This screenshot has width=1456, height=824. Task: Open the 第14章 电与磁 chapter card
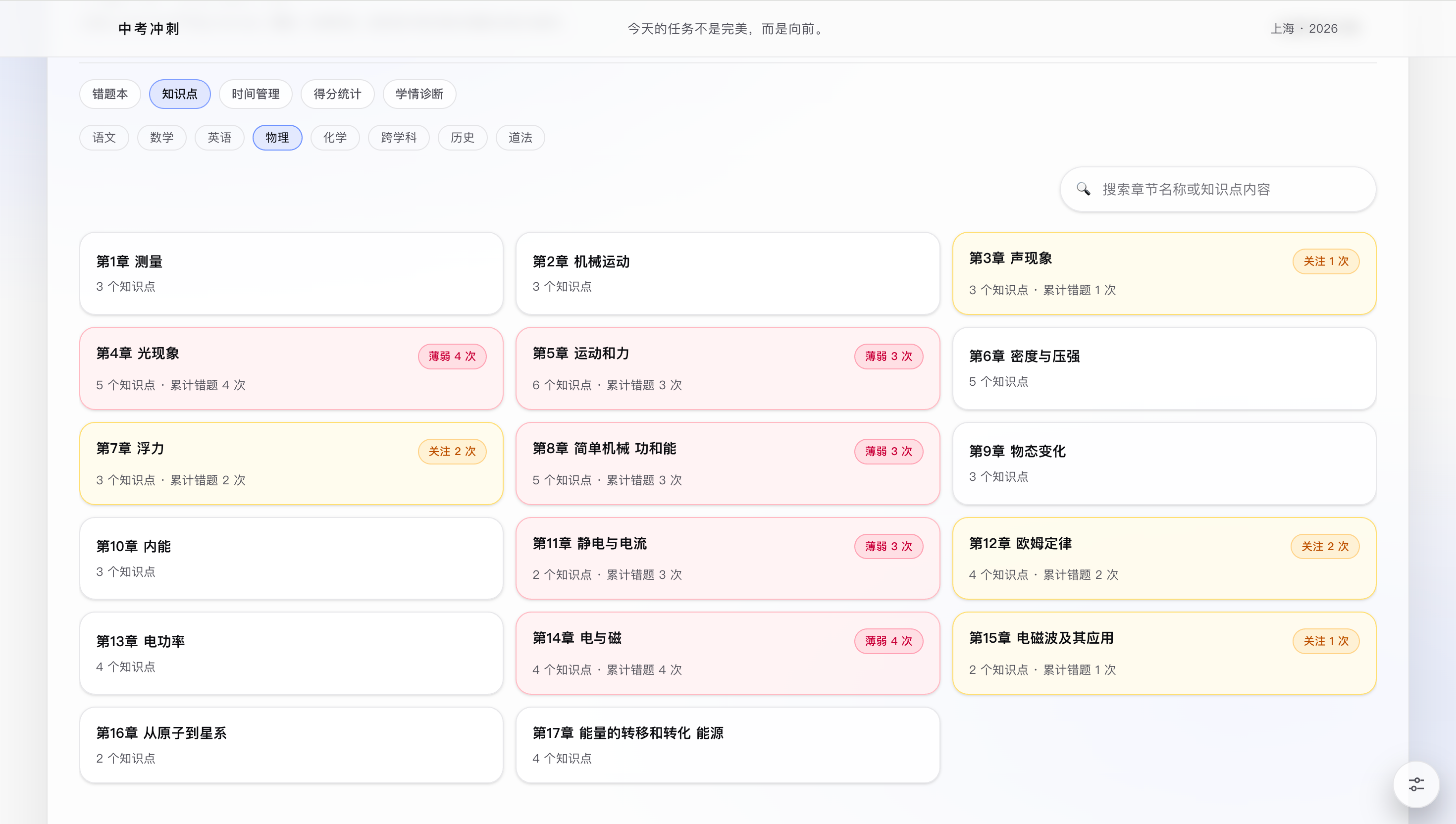point(727,653)
